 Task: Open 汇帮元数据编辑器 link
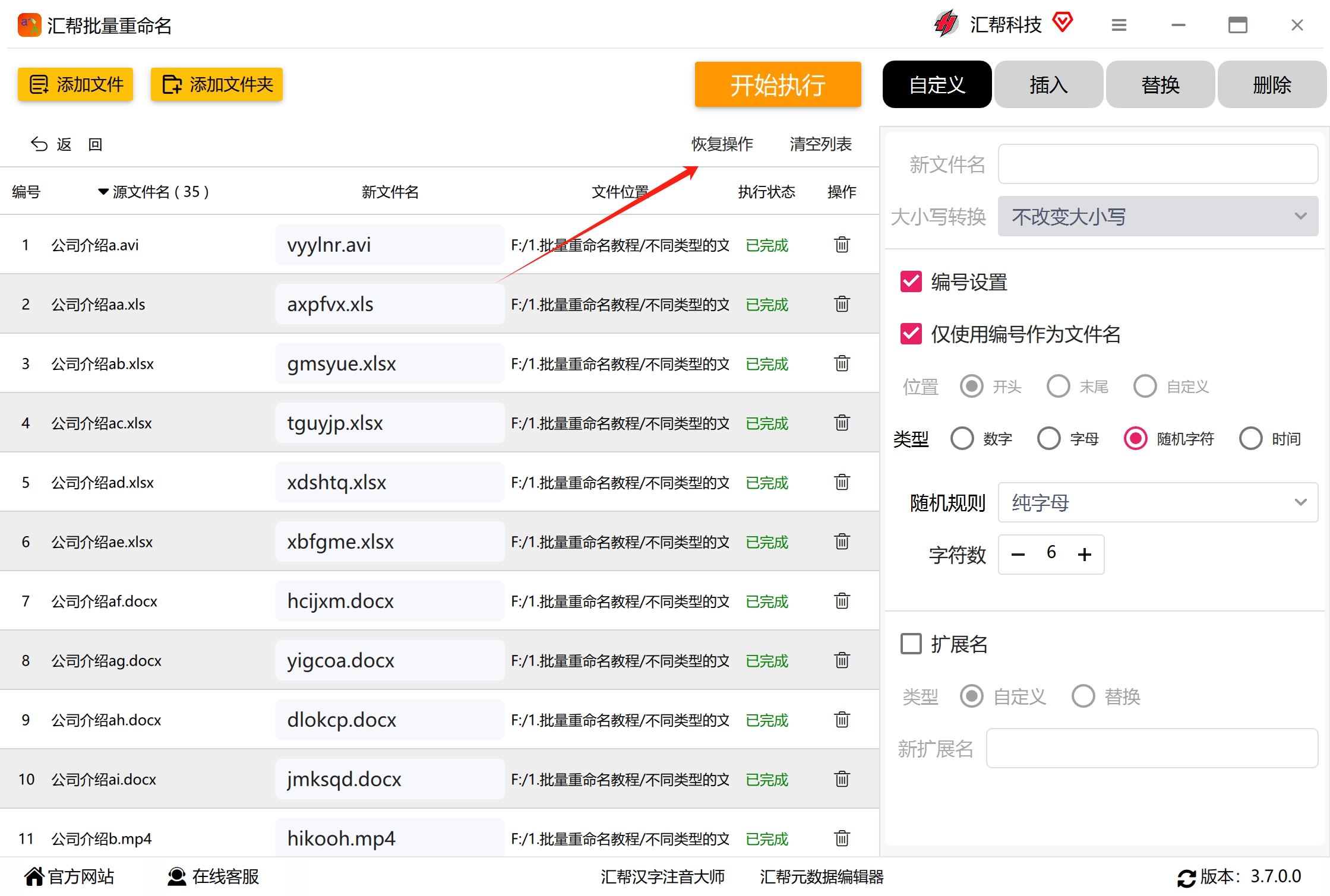coord(822,876)
